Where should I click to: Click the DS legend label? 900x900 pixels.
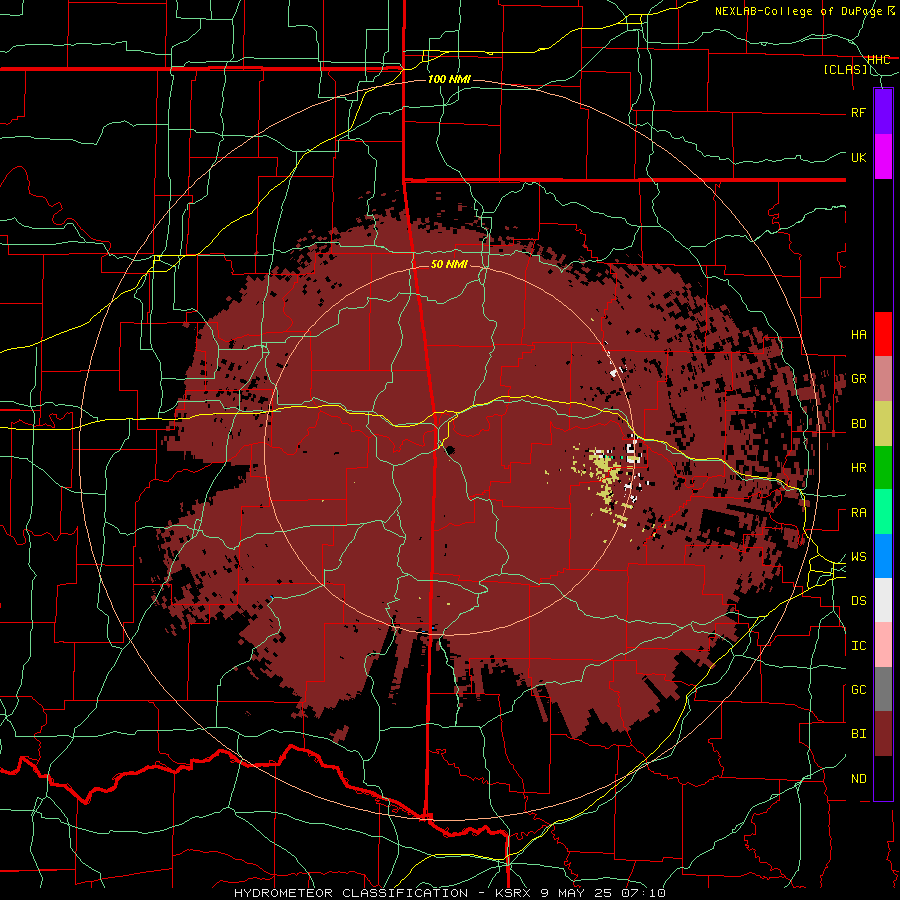click(x=858, y=601)
